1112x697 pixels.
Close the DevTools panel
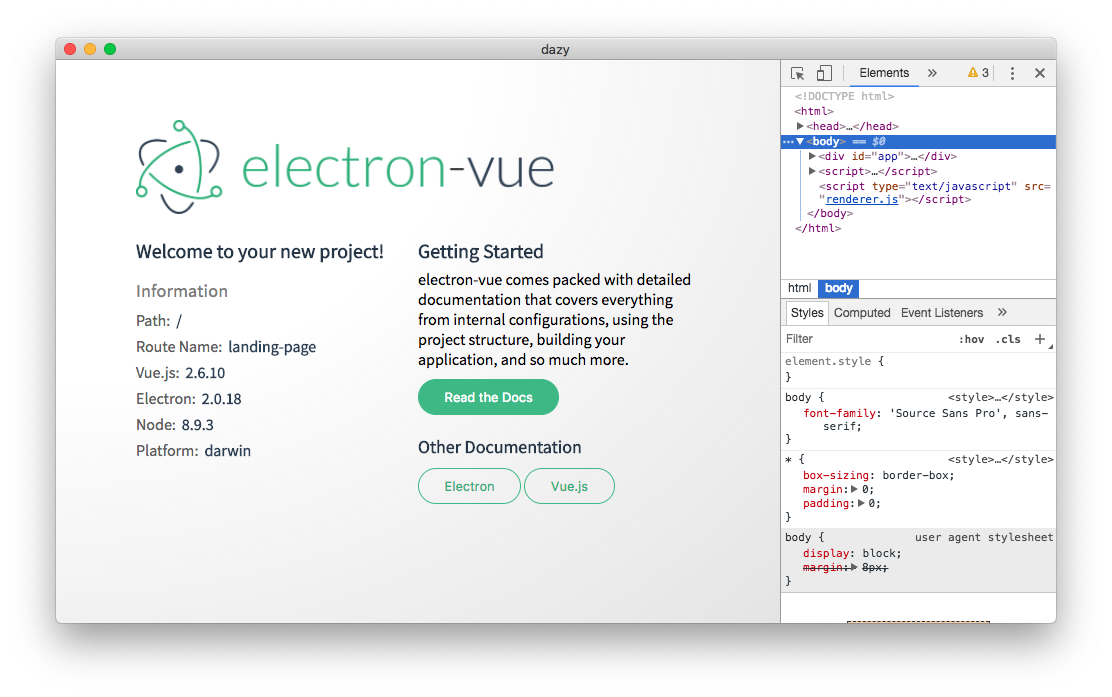(x=1040, y=73)
